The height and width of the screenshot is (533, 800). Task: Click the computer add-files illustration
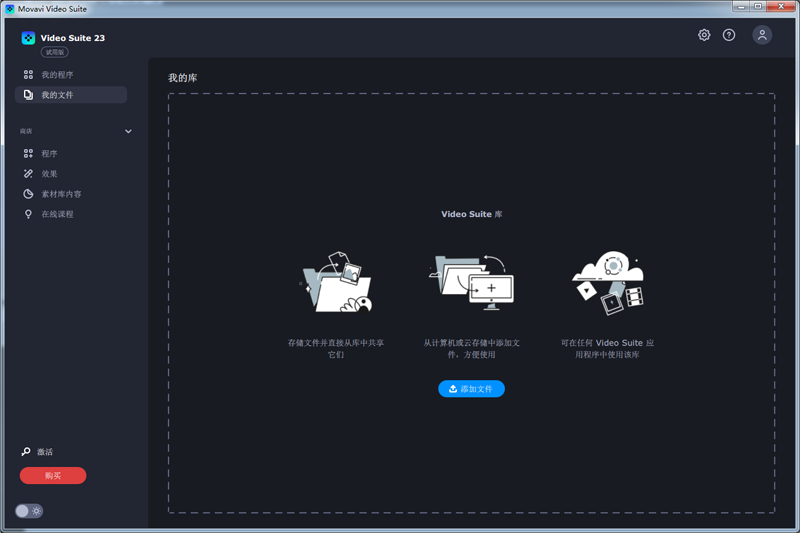[x=472, y=280]
